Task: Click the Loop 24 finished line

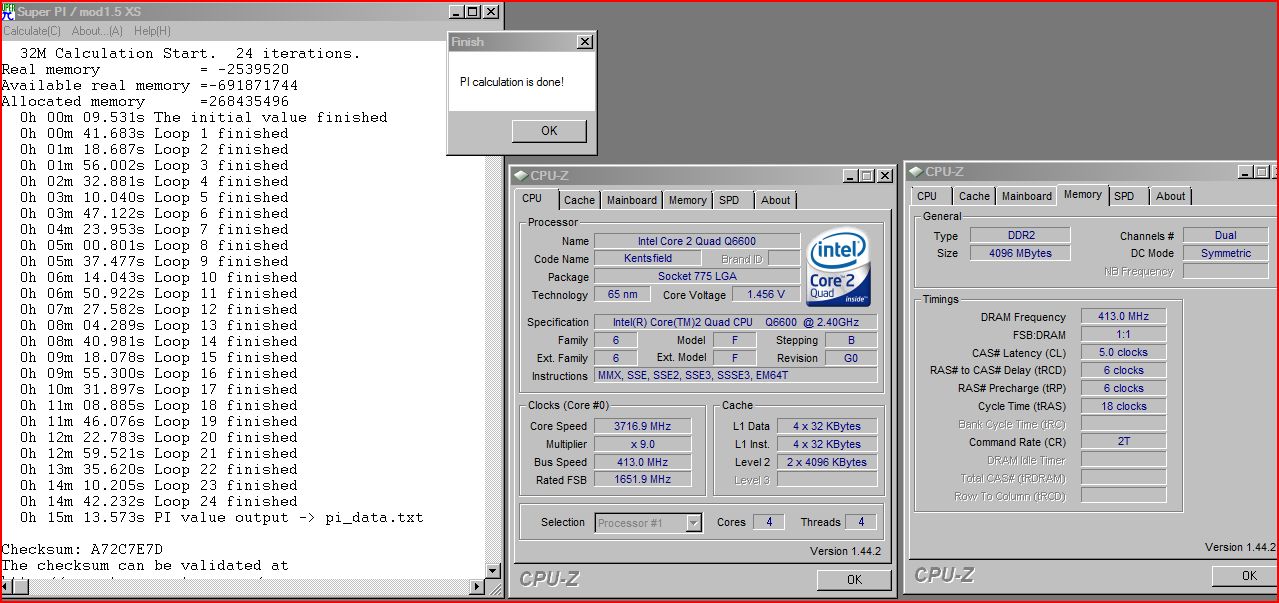Action: pyautogui.click(x=158, y=502)
